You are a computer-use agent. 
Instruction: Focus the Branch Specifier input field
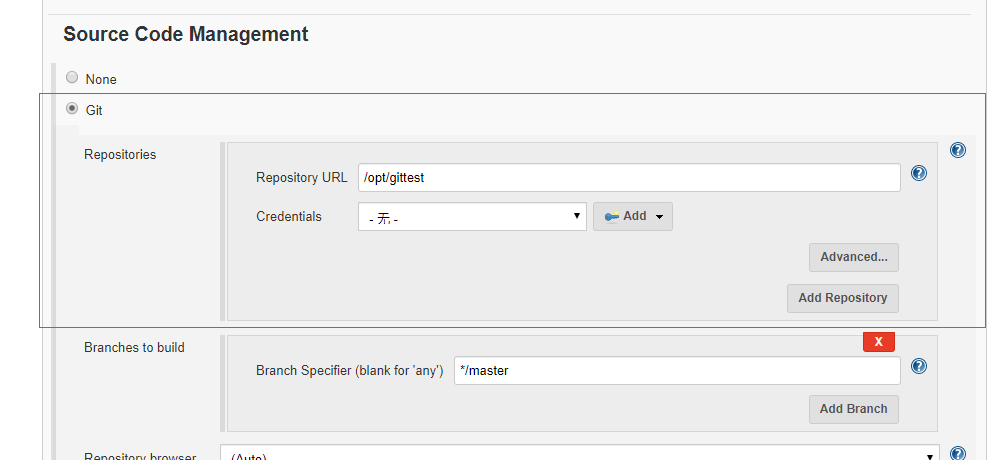click(676, 371)
